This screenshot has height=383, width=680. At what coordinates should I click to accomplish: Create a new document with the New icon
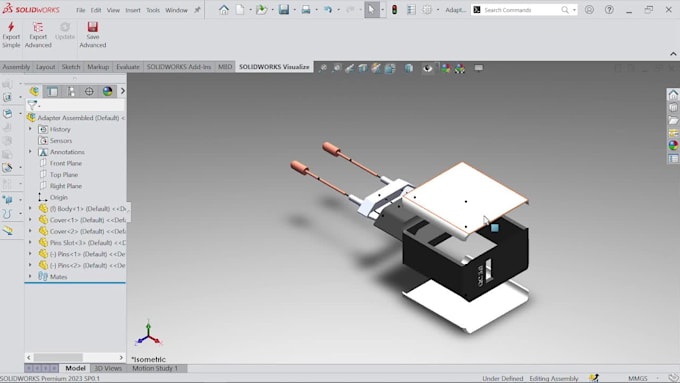coord(240,10)
